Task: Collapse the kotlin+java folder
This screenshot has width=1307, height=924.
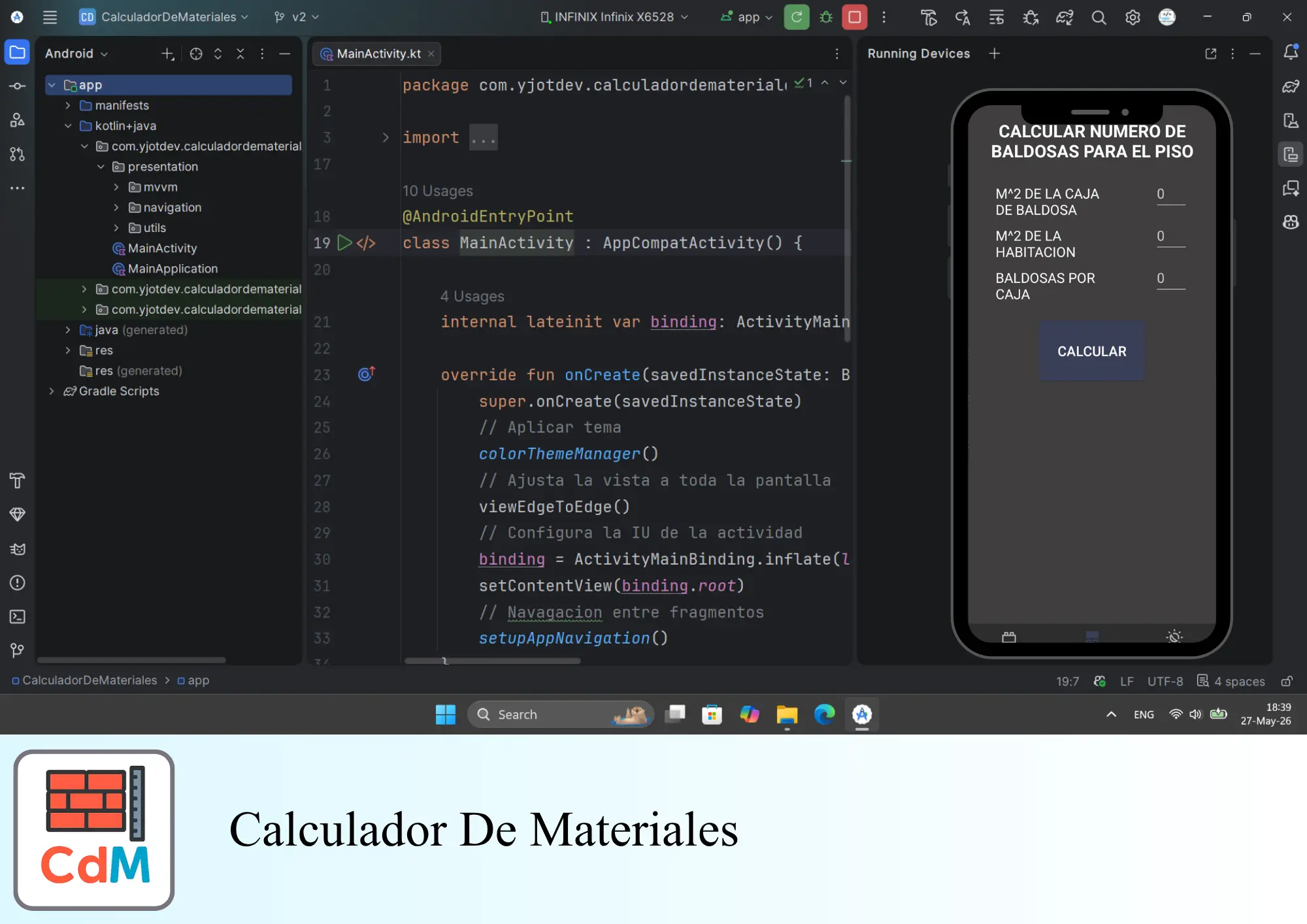Action: 68,125
